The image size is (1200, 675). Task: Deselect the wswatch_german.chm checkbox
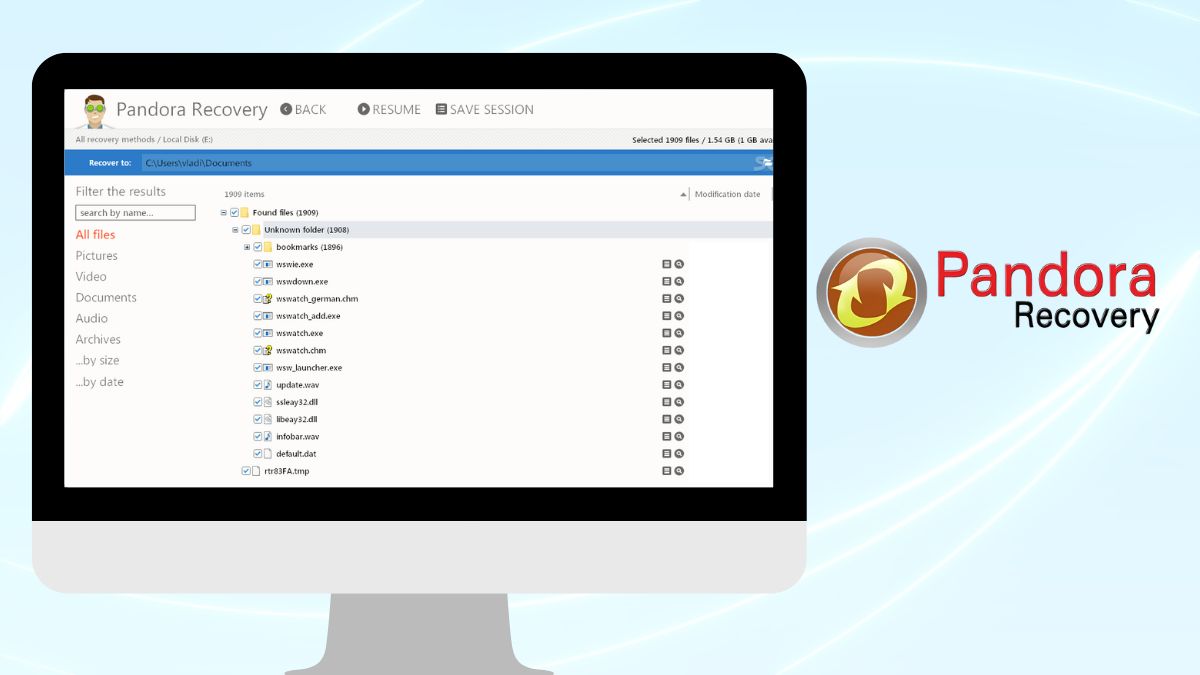[257, 299]
